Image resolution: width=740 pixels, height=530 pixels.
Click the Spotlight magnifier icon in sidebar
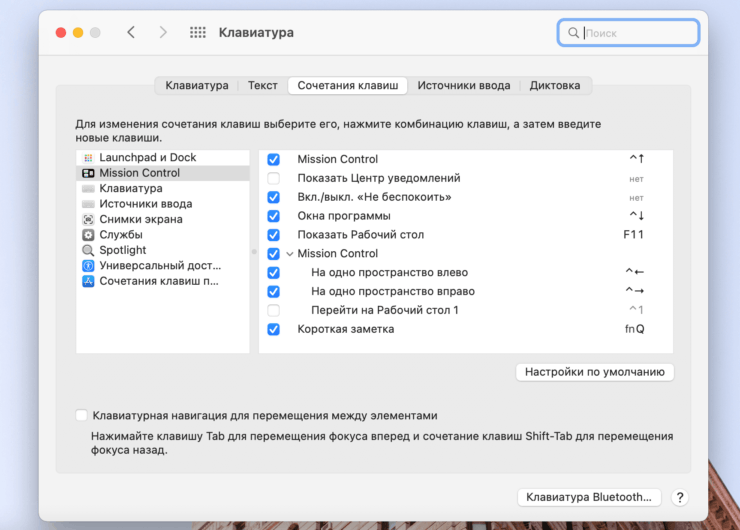[x=88, y=251]
